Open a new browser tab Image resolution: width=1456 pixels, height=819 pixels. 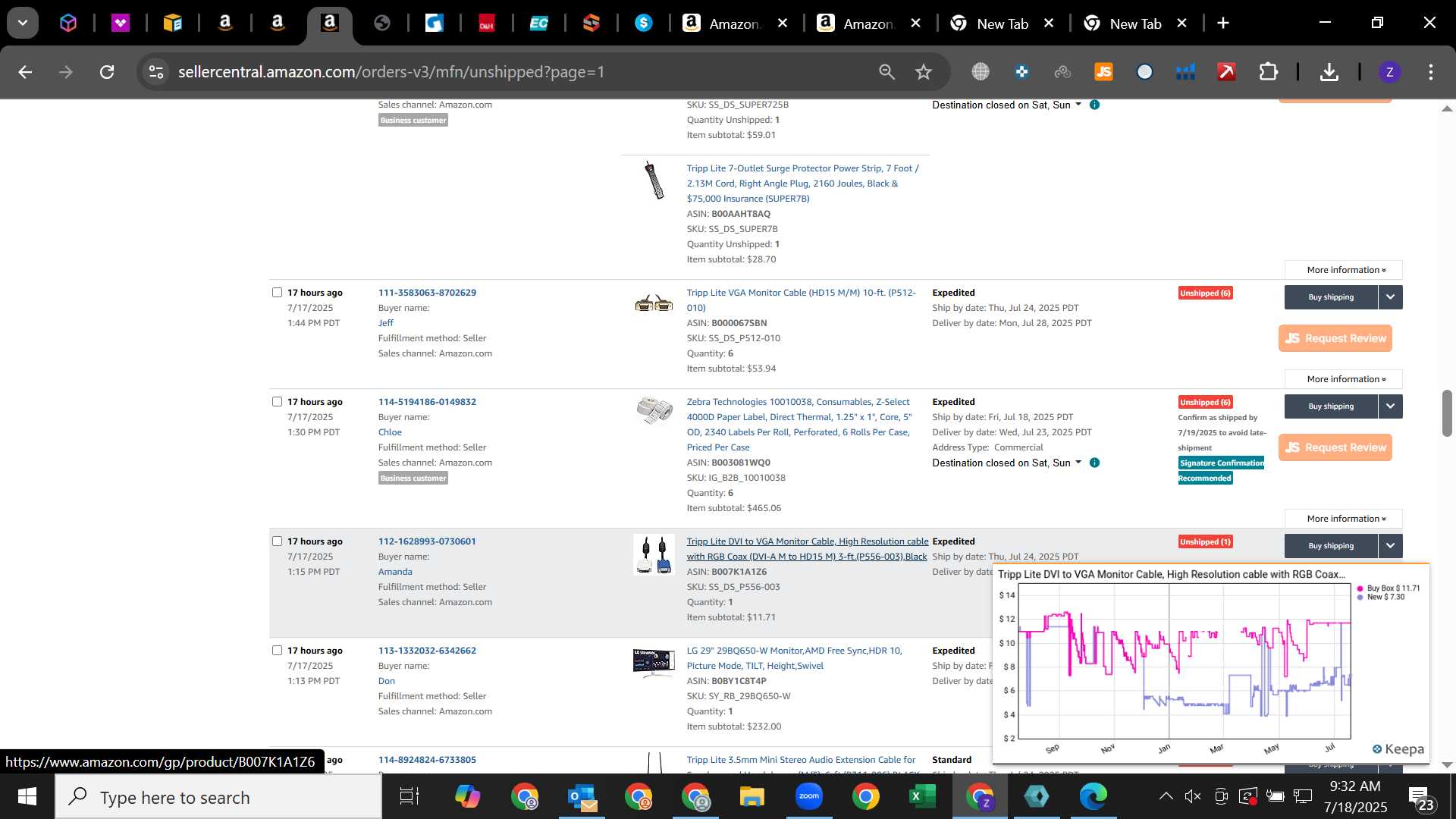[x=1223, y=24]
